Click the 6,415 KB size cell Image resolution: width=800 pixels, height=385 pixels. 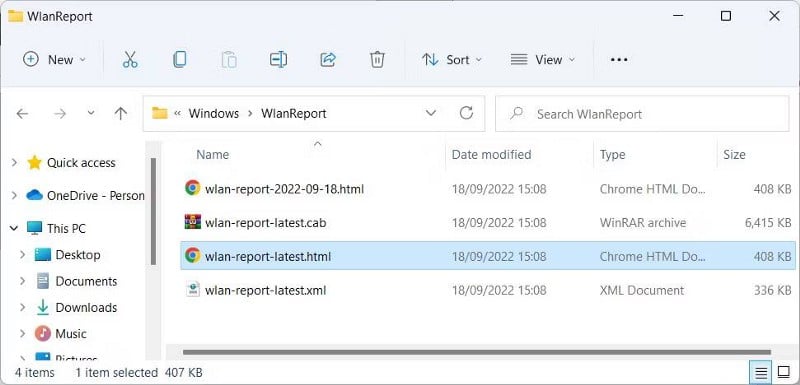tap(768, 223)
